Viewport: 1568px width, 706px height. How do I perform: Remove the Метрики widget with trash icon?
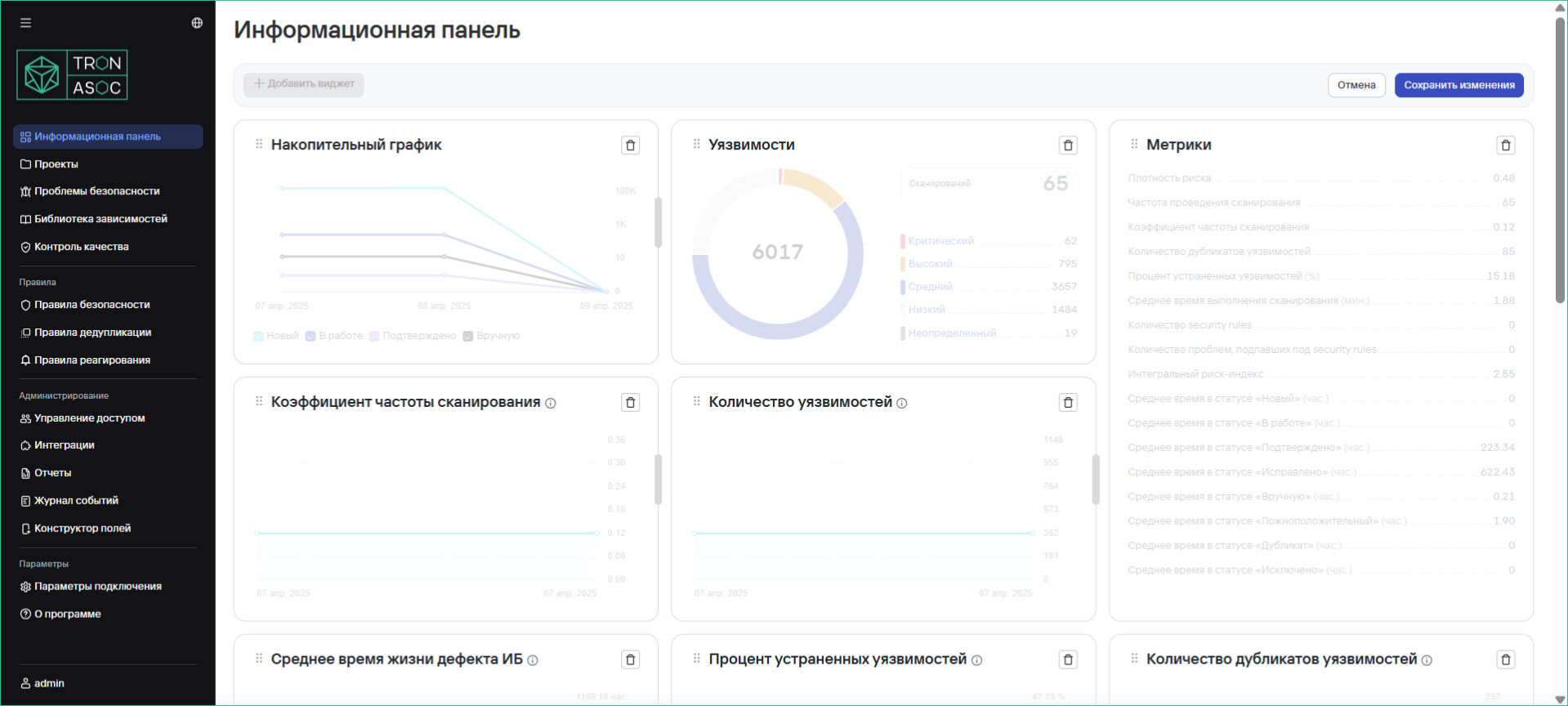[1505, 145]
